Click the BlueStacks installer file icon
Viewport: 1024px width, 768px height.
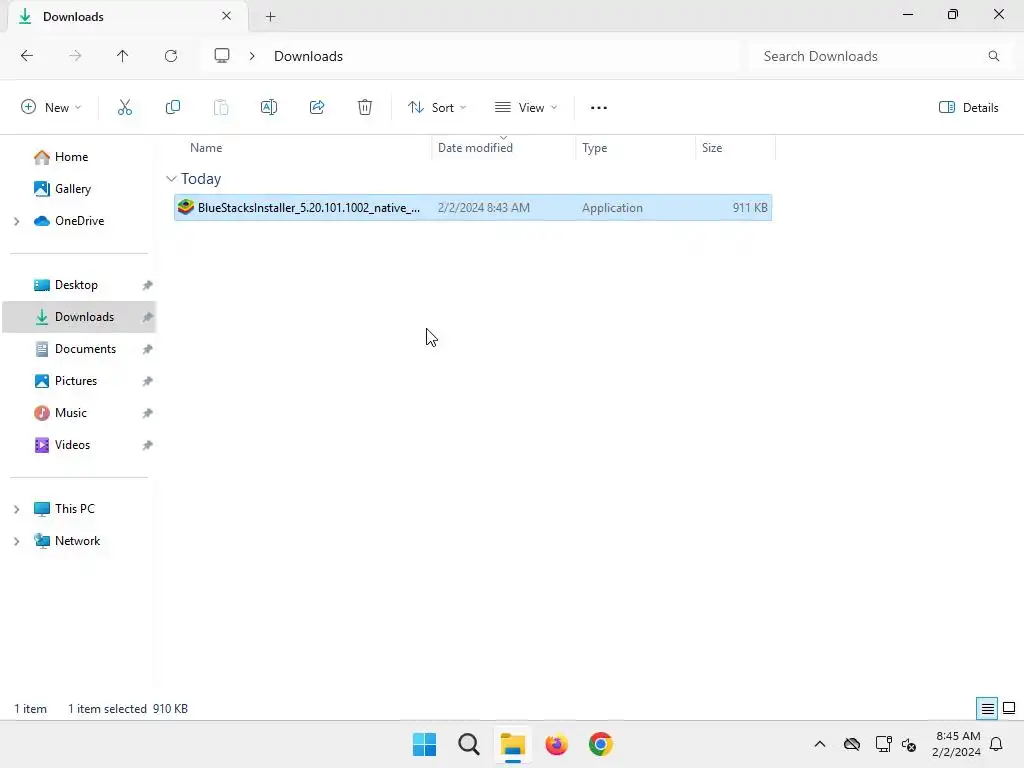click(185, 207)
